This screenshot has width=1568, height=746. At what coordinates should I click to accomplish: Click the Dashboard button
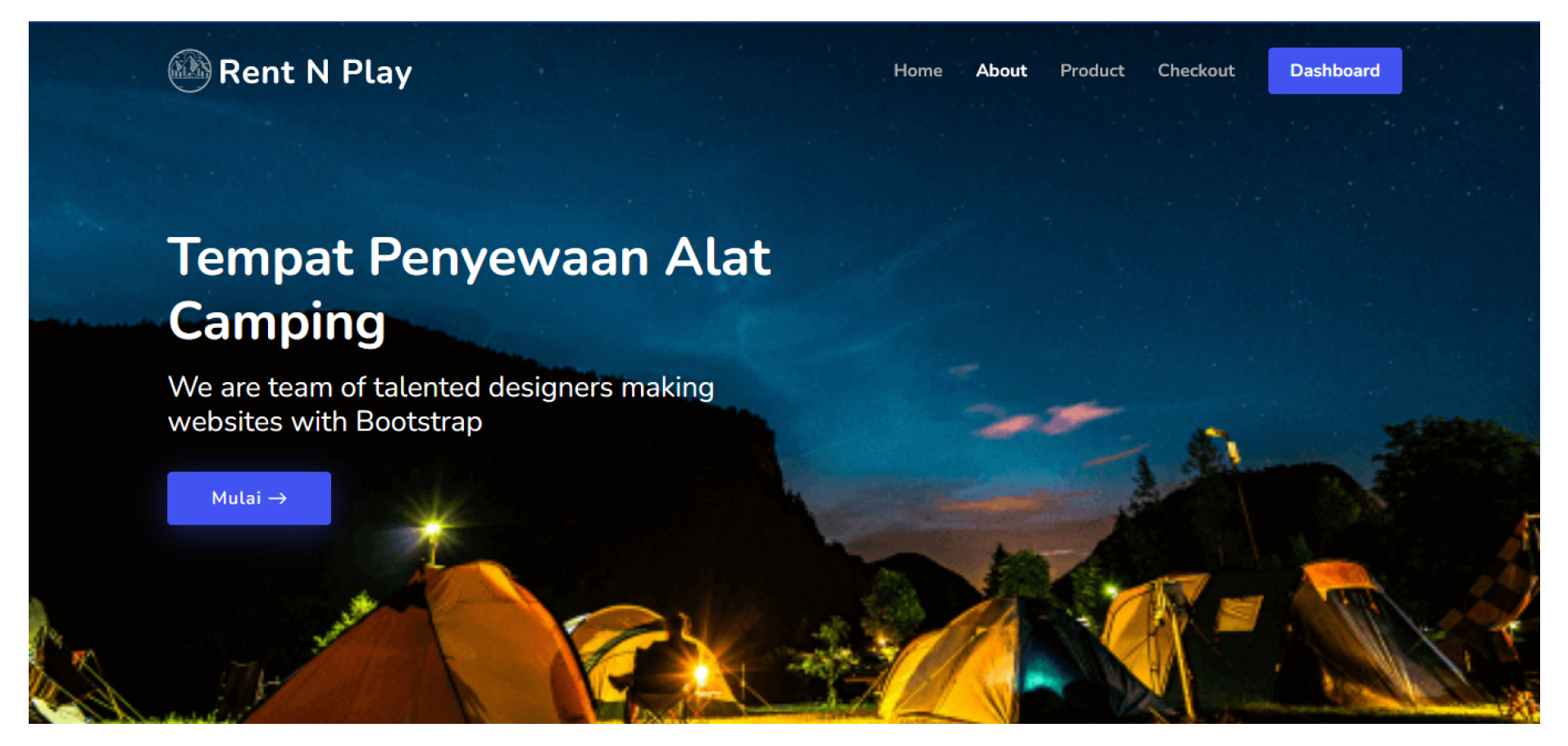[1334, 71]
